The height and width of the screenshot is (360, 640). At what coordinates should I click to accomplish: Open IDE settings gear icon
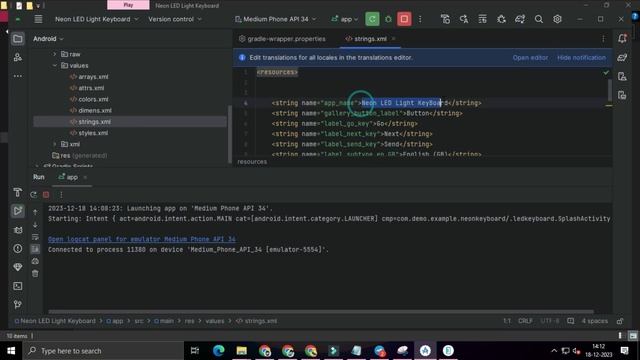pos(557,19)
